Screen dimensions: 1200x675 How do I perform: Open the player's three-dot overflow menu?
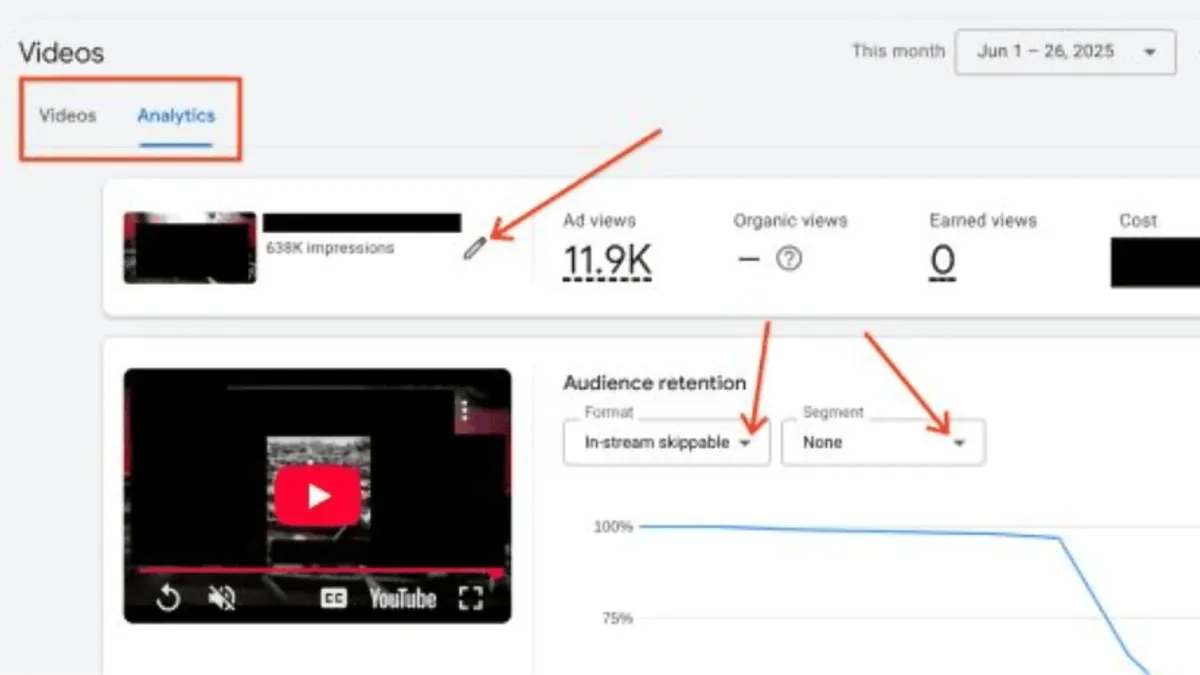[x=463, y=410]
